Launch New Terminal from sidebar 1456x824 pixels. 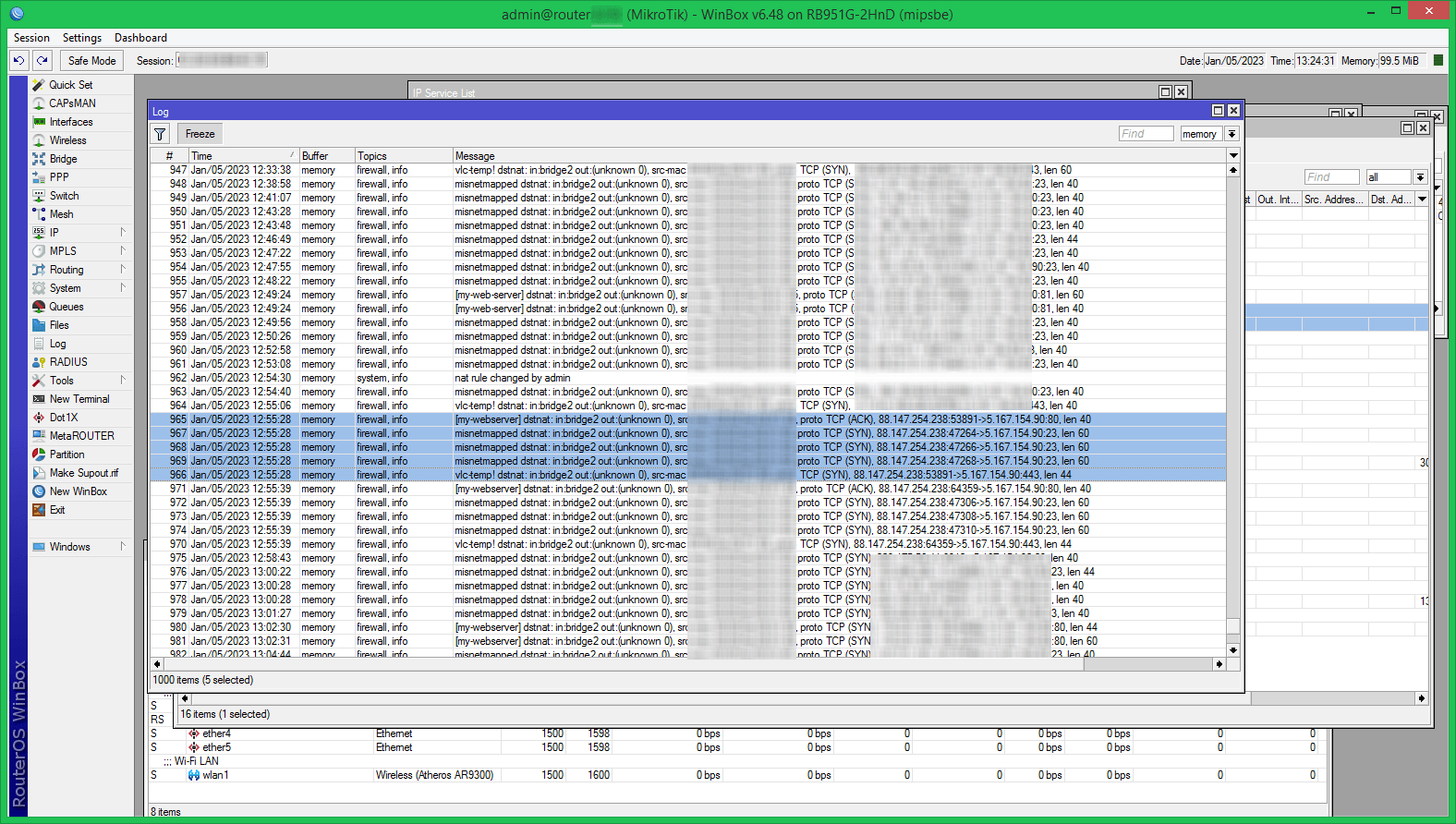pyautogui.click(x=79, y=399)
